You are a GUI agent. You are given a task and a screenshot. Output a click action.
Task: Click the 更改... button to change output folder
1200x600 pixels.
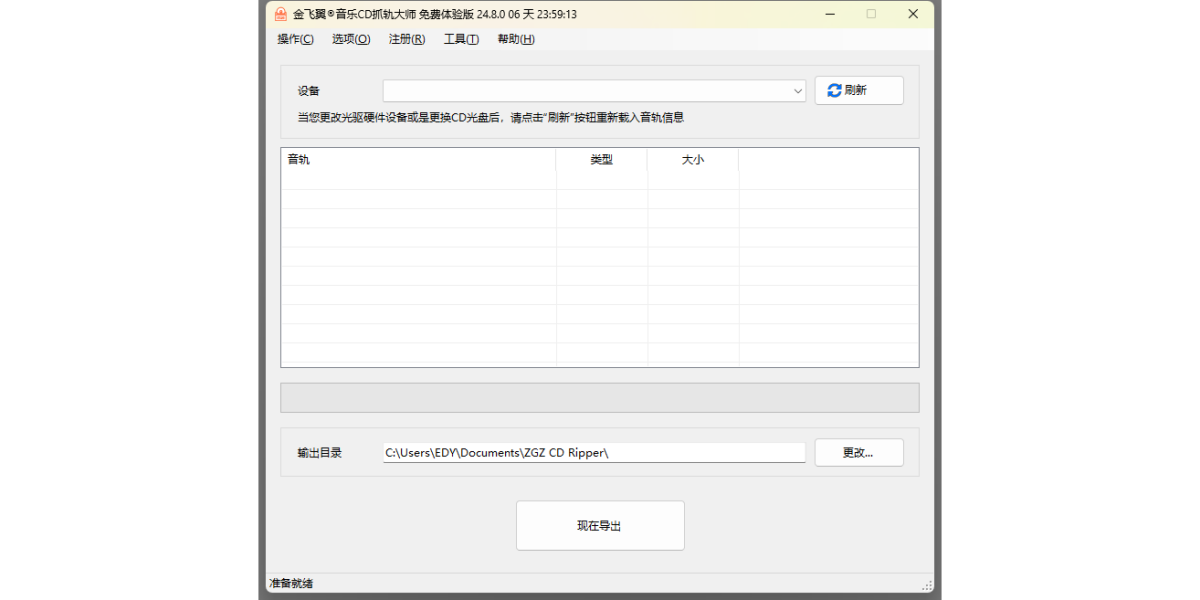(858, 452)
